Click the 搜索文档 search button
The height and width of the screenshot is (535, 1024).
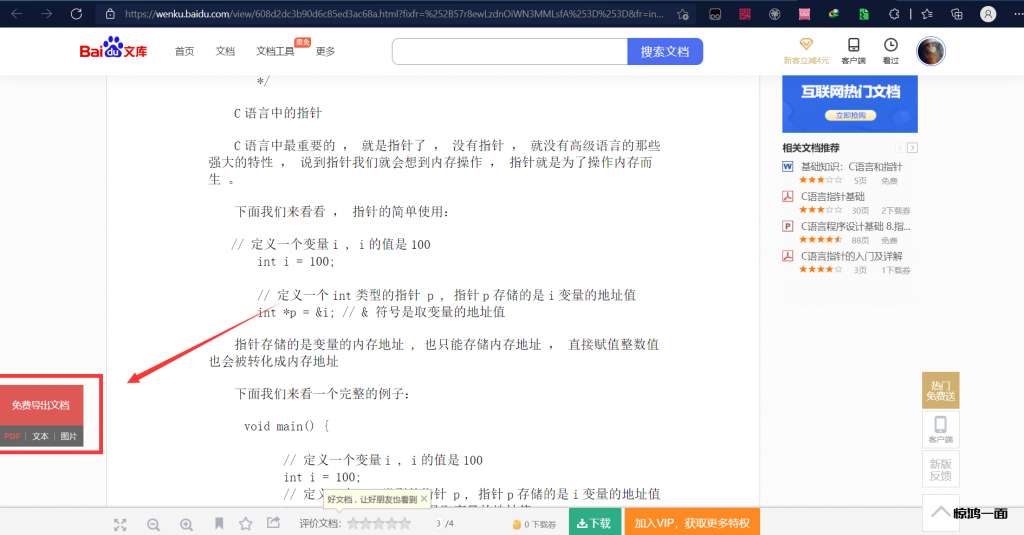point(665,52)
